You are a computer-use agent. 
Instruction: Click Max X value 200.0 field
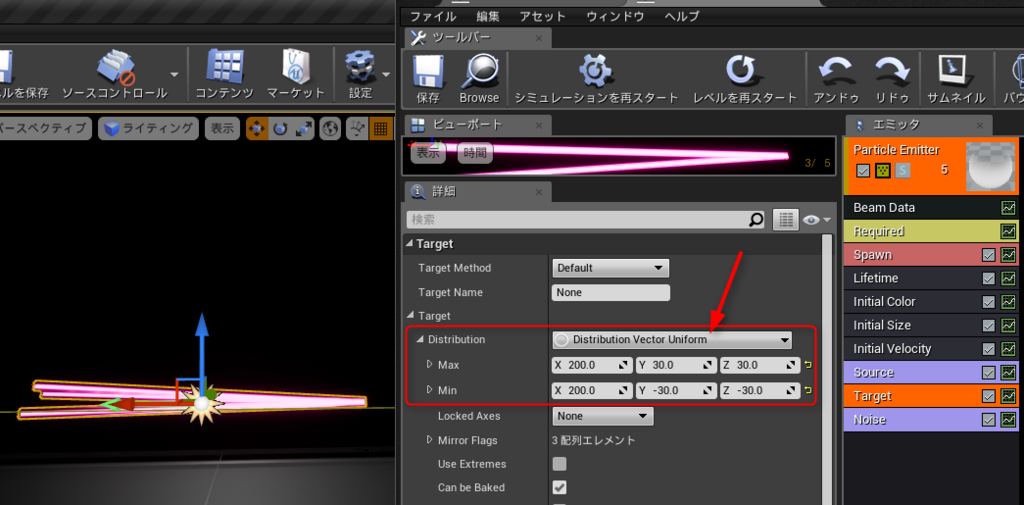click(592, 365)
